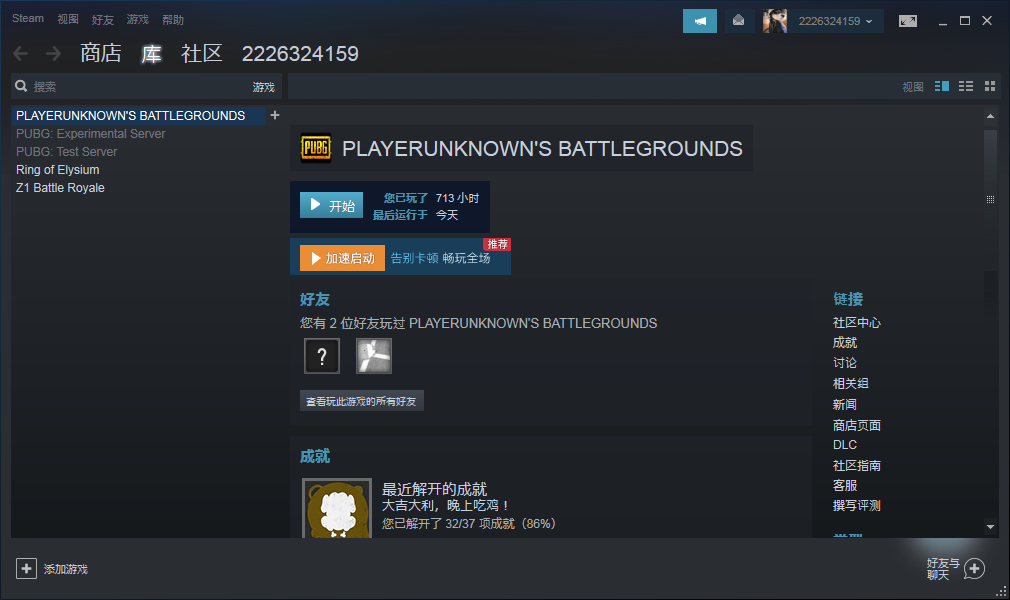Click the 开始 play button
The width and height of the screenshot is (1010, 600).
pyautogui.click(x=331, y=206)
